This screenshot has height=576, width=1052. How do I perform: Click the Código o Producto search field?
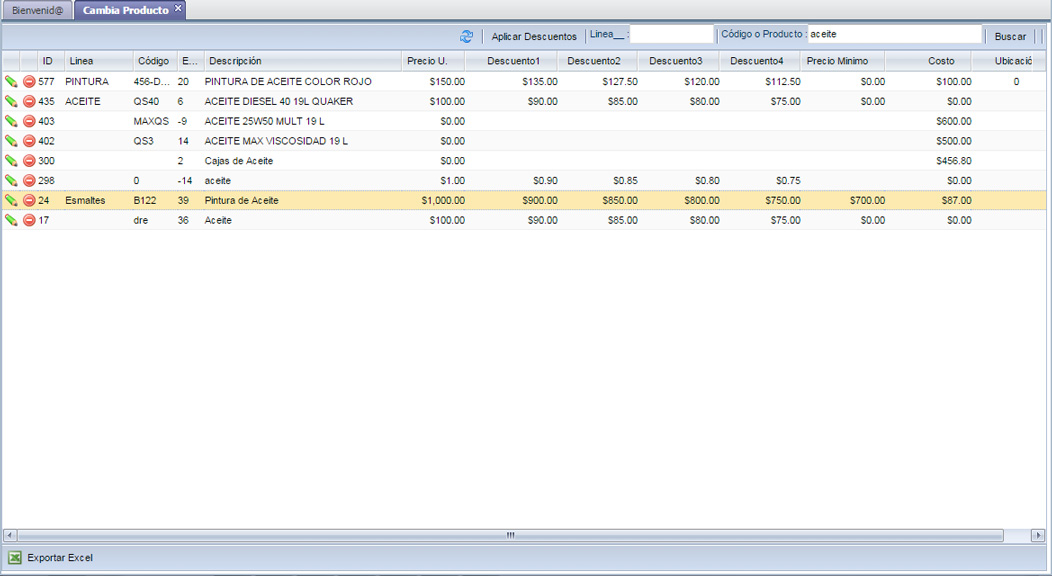click(x=894, y=35)
